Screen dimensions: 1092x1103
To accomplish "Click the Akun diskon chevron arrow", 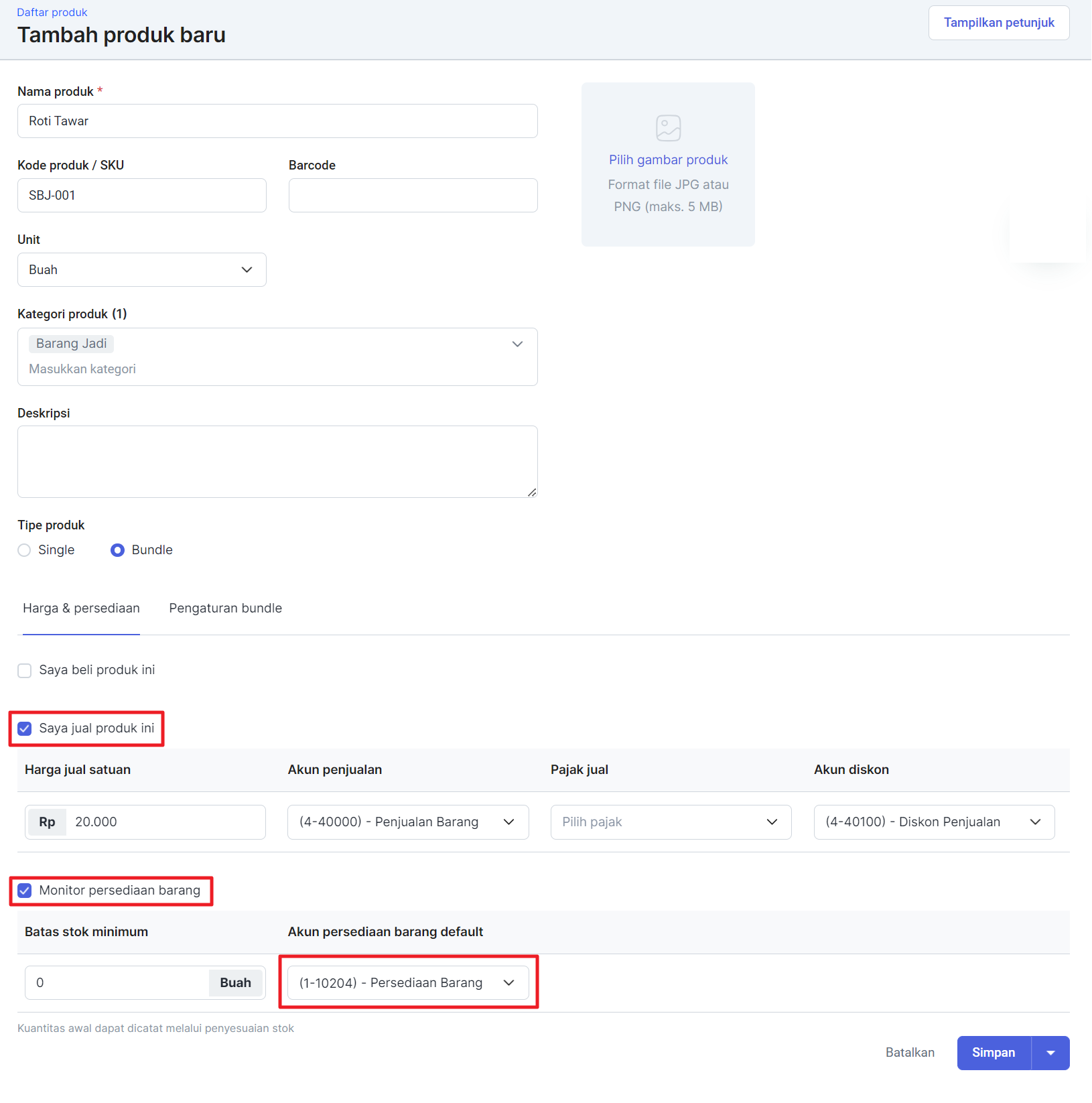I will 1035,822.
